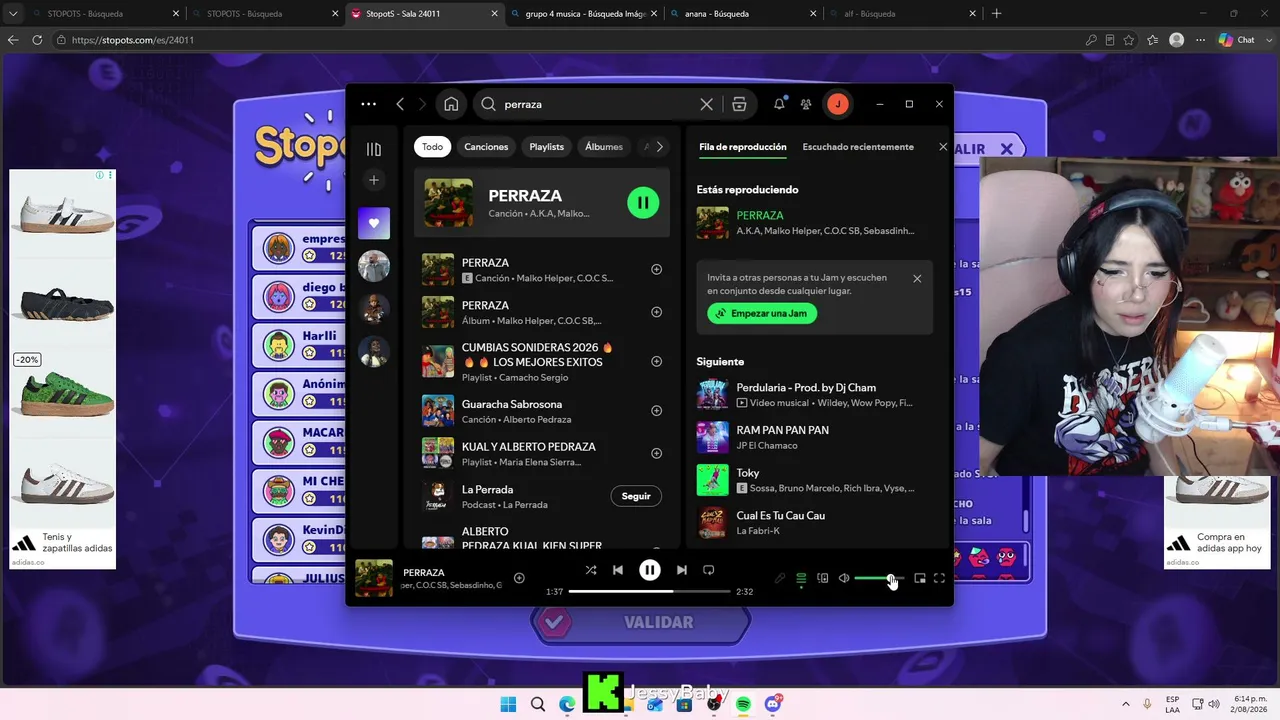
Task: Show more filter chips with right chevron
Action: click(659, 147)
